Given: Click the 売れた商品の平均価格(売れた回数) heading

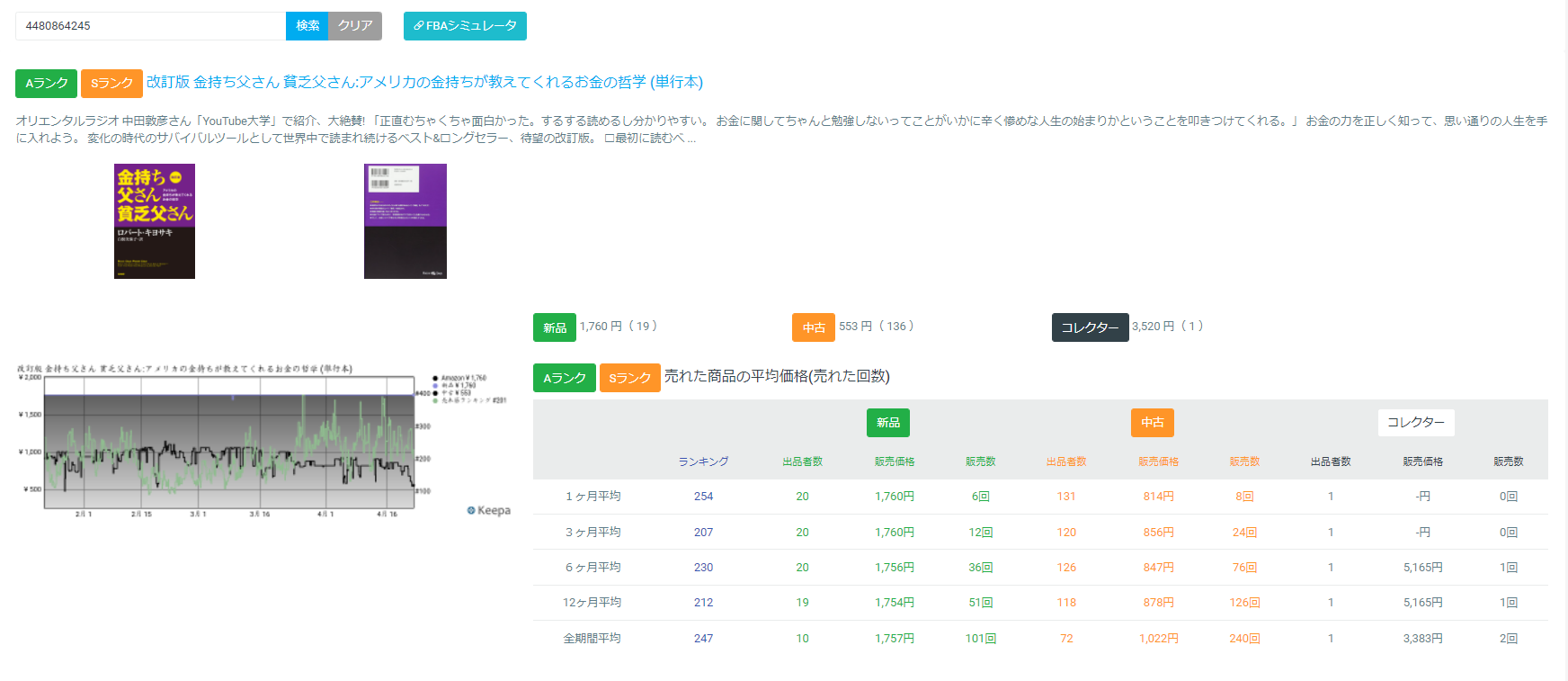Looking at the screenshot, I should click(777, 376).
